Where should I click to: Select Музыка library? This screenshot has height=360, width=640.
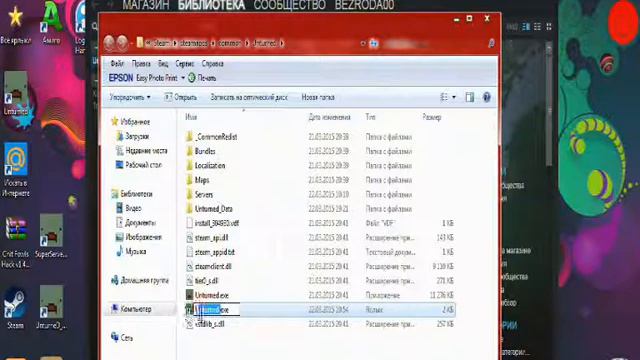tap(131, 251)
